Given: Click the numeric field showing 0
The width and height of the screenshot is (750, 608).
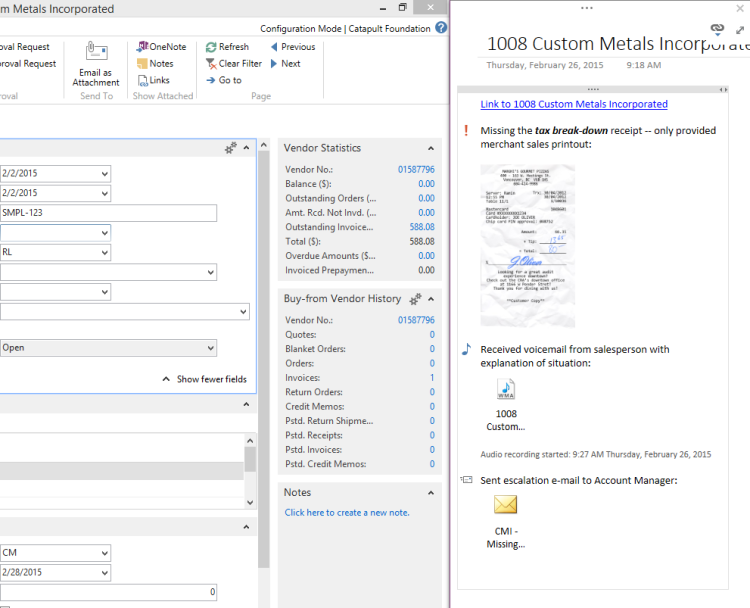Looking at the screenshot, I should [108, 592].
